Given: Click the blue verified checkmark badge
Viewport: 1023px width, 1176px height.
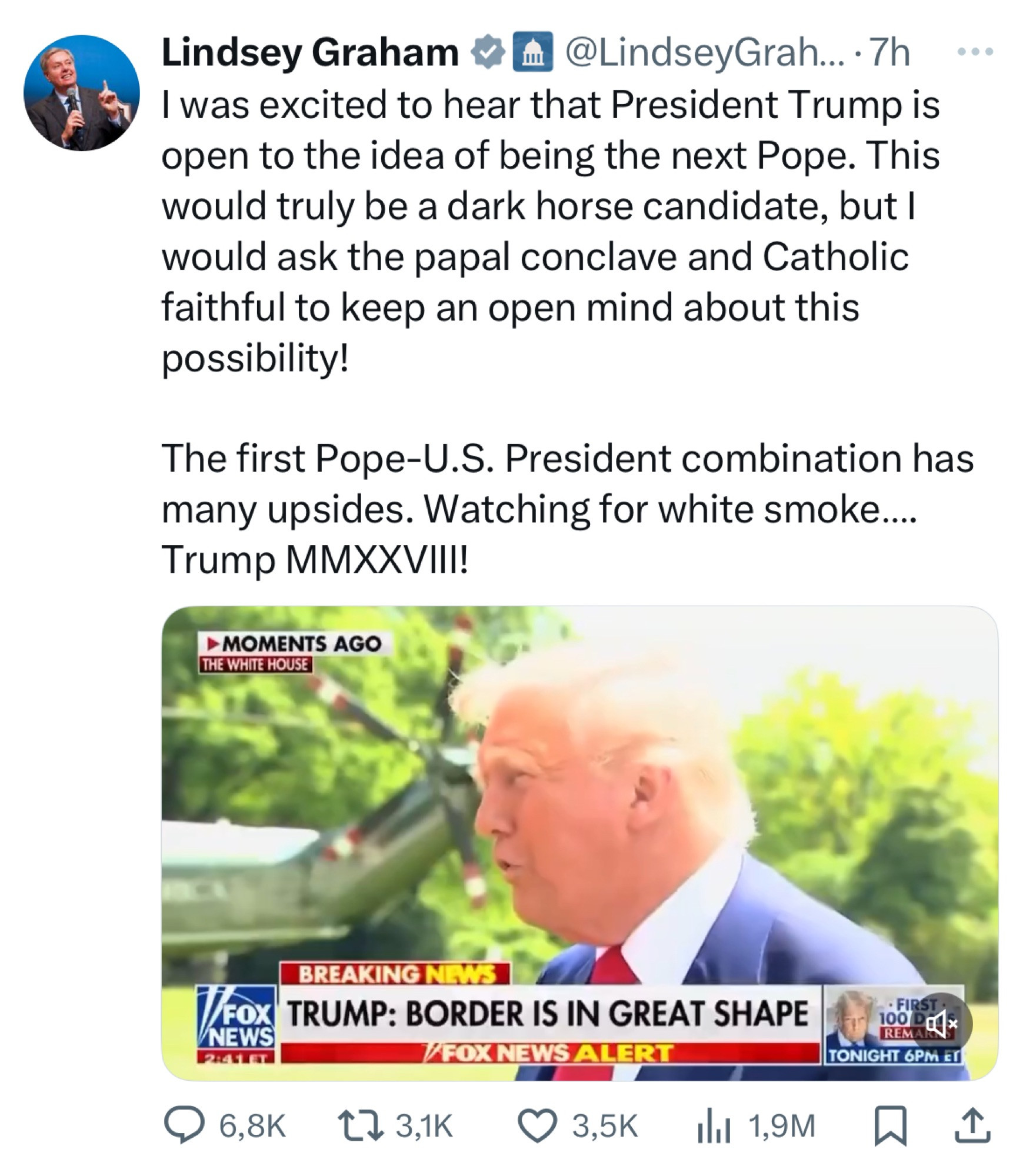Looking at the screenshot, I should [x=488, y=54].
